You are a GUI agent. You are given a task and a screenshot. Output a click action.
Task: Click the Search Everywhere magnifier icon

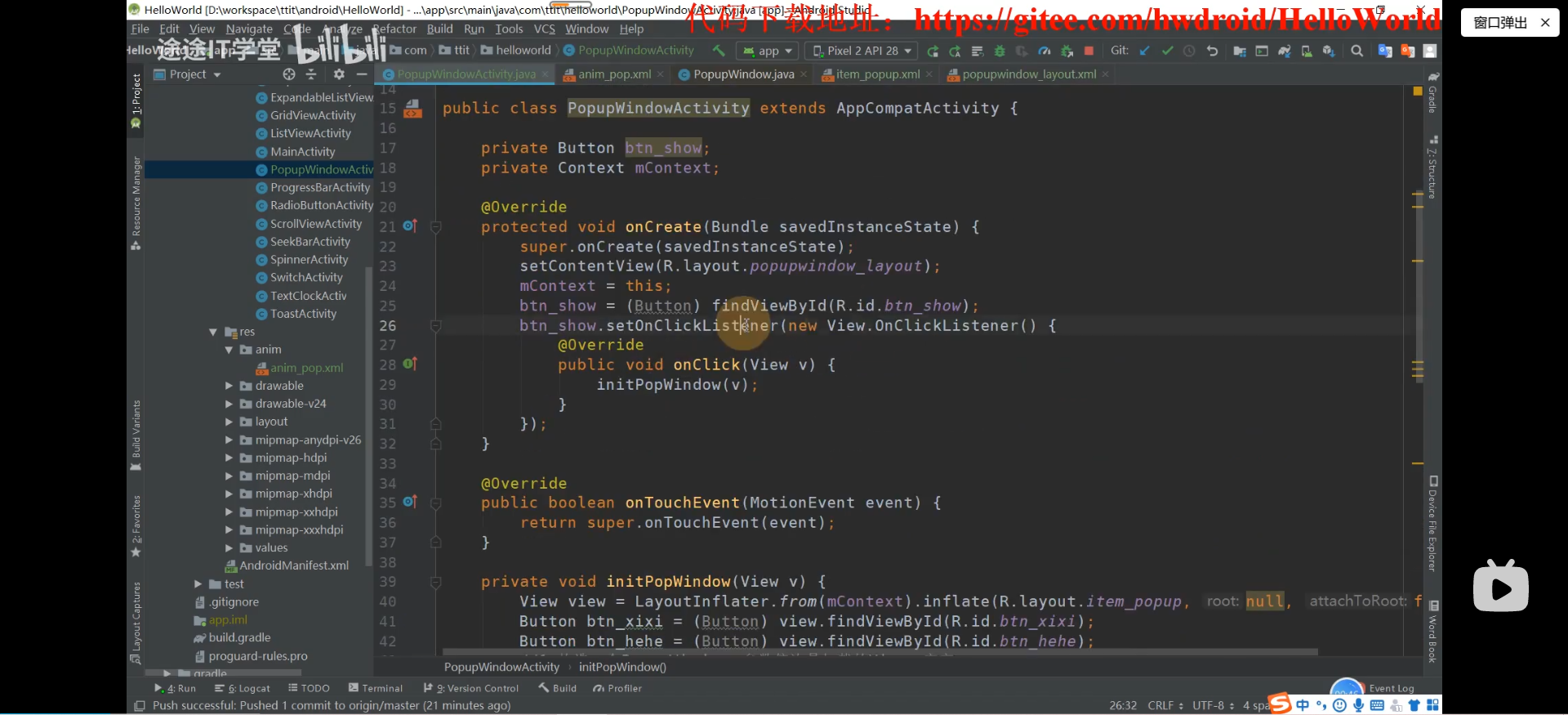(1357, 51)
